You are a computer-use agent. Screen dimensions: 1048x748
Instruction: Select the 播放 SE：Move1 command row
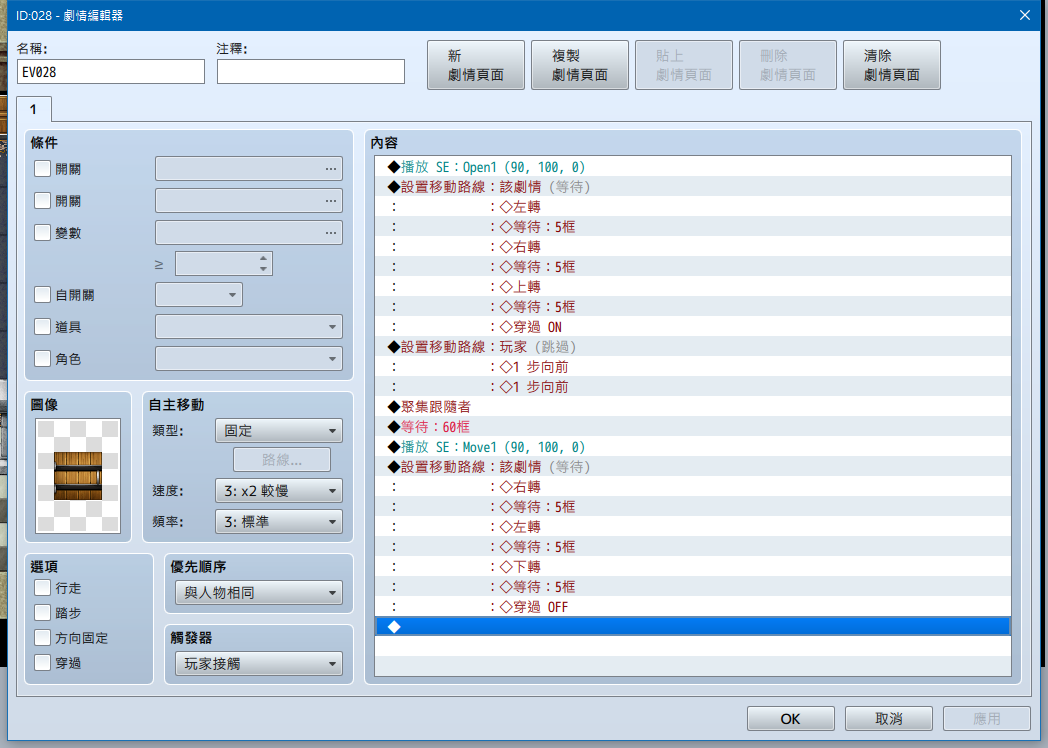click(x=692, y=447)
